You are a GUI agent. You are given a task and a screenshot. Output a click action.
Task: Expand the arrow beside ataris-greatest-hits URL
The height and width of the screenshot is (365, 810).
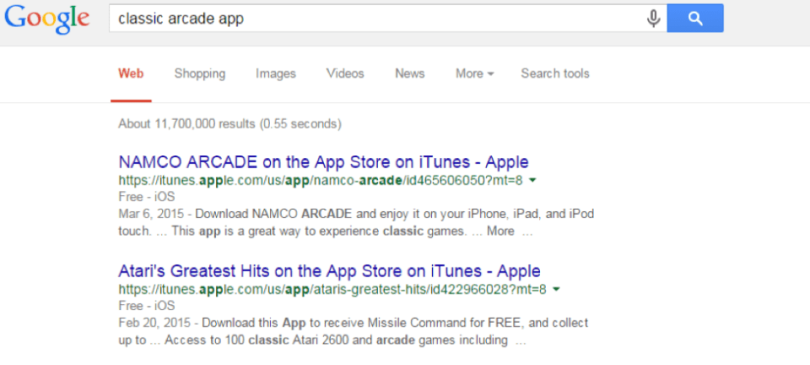[556, 289]
